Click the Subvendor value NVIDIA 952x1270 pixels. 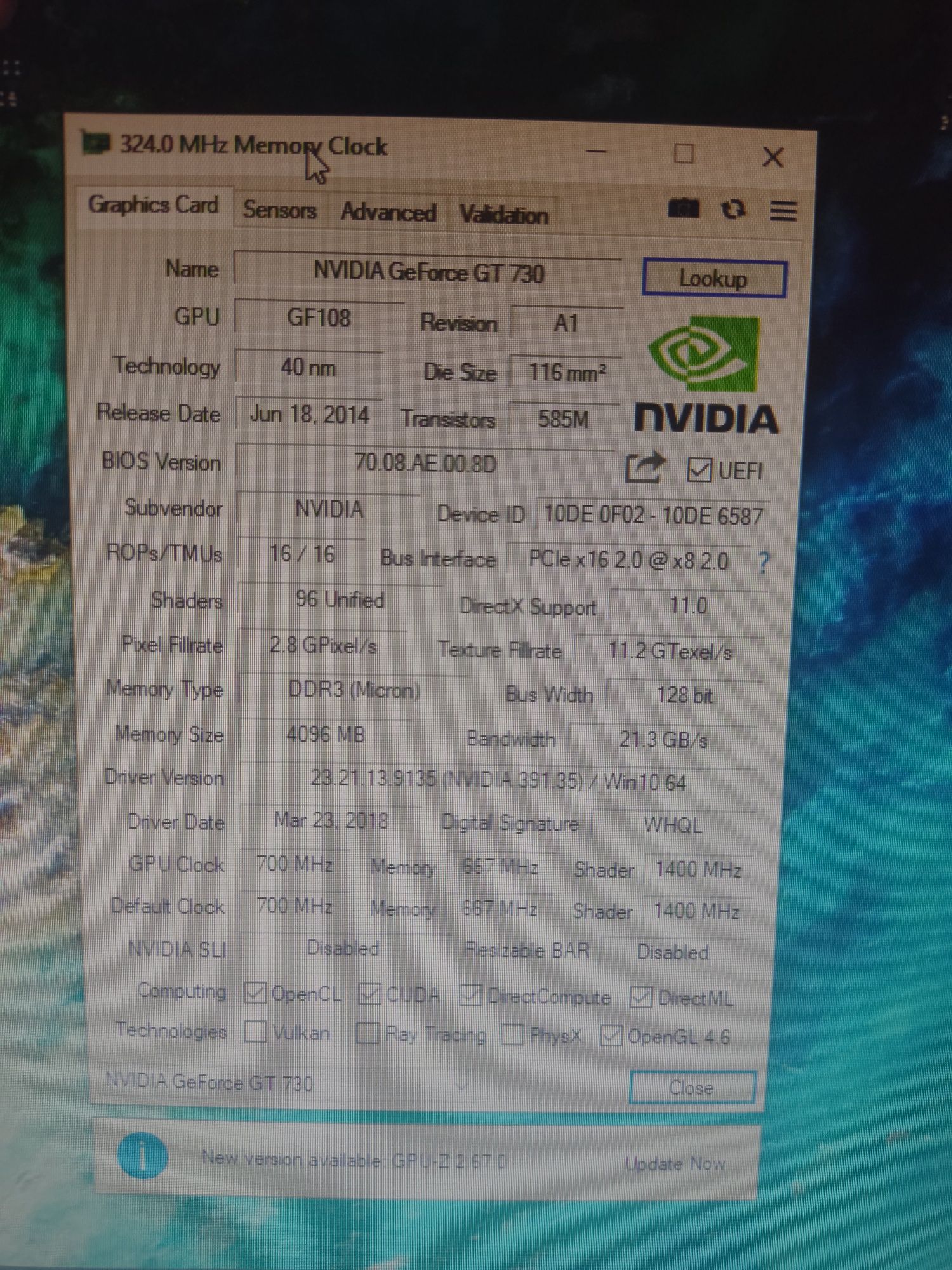[x=329, y=509]
